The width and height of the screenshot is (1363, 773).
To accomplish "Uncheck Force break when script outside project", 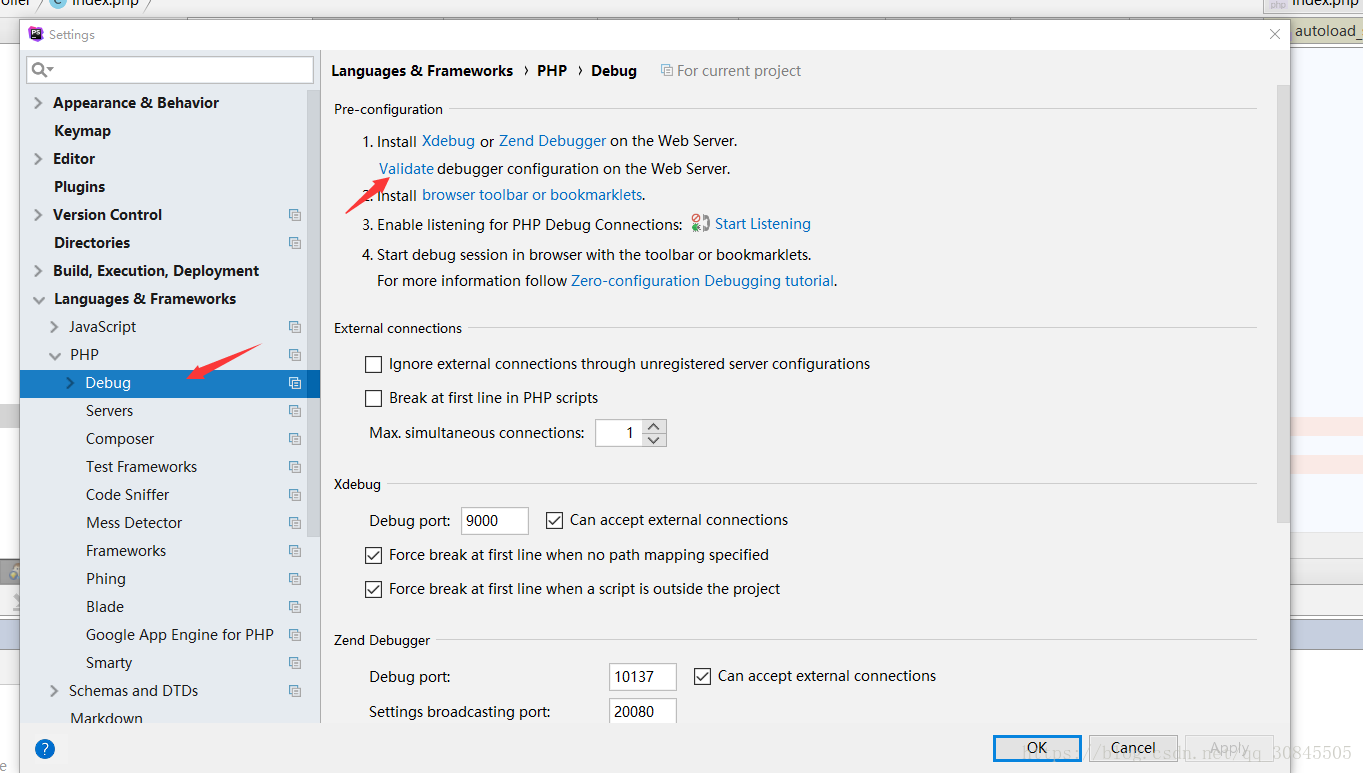I will pos(373,589).
